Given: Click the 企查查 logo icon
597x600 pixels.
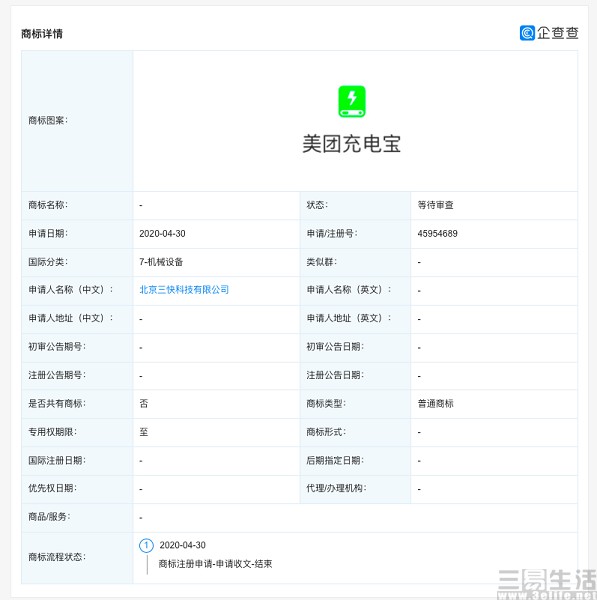Looking at the screenshot, I should (x=527, y=33).
